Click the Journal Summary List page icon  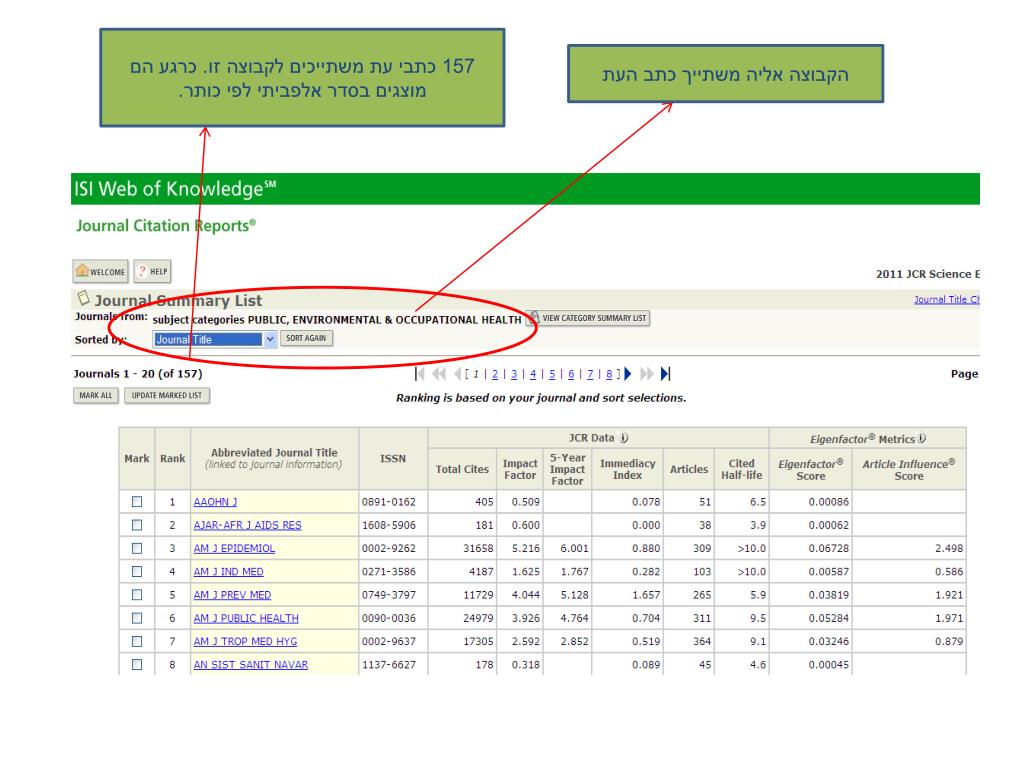[x=83, y=298]
